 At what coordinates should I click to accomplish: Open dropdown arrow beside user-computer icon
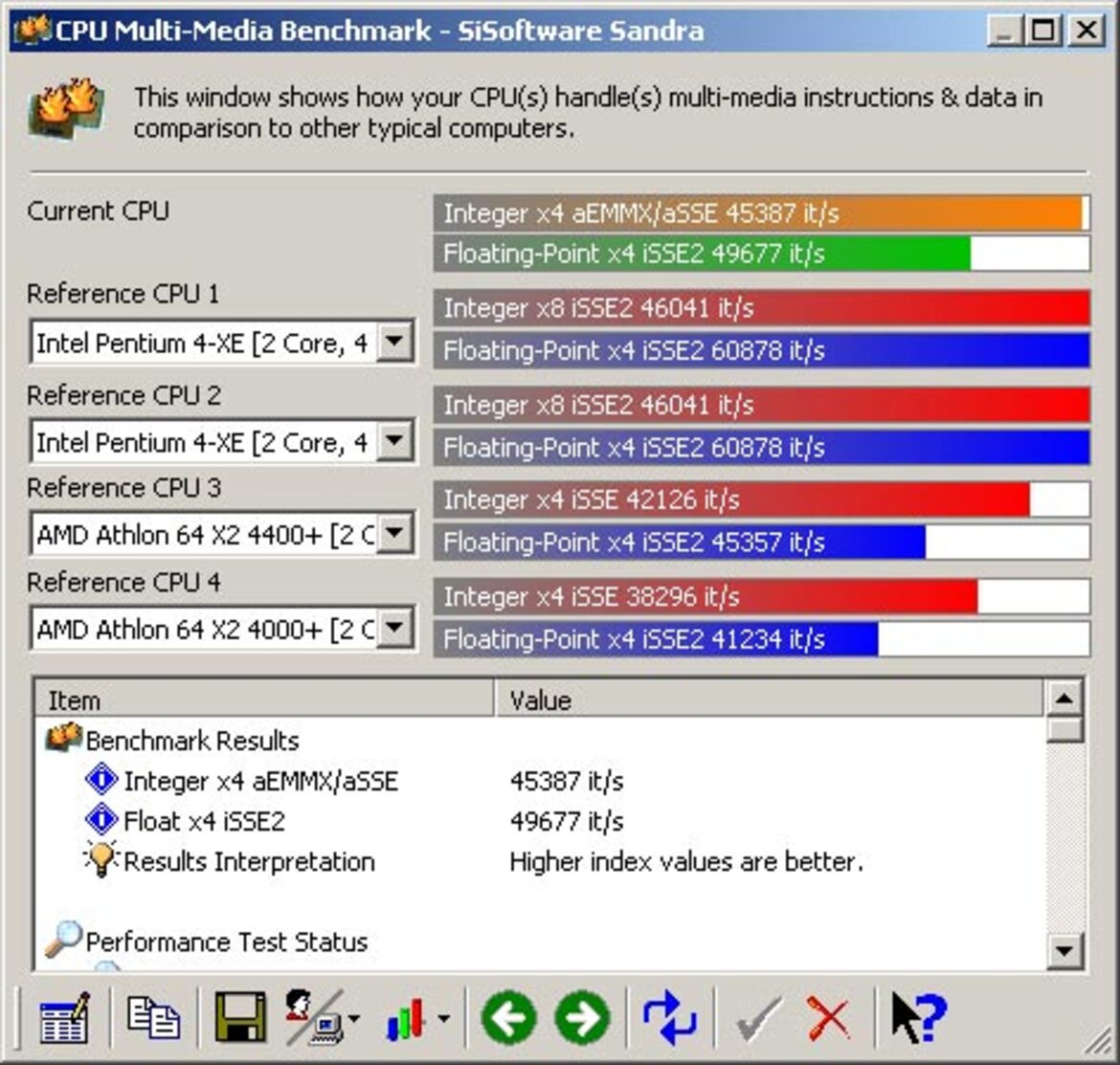[x=353, y=1019]
